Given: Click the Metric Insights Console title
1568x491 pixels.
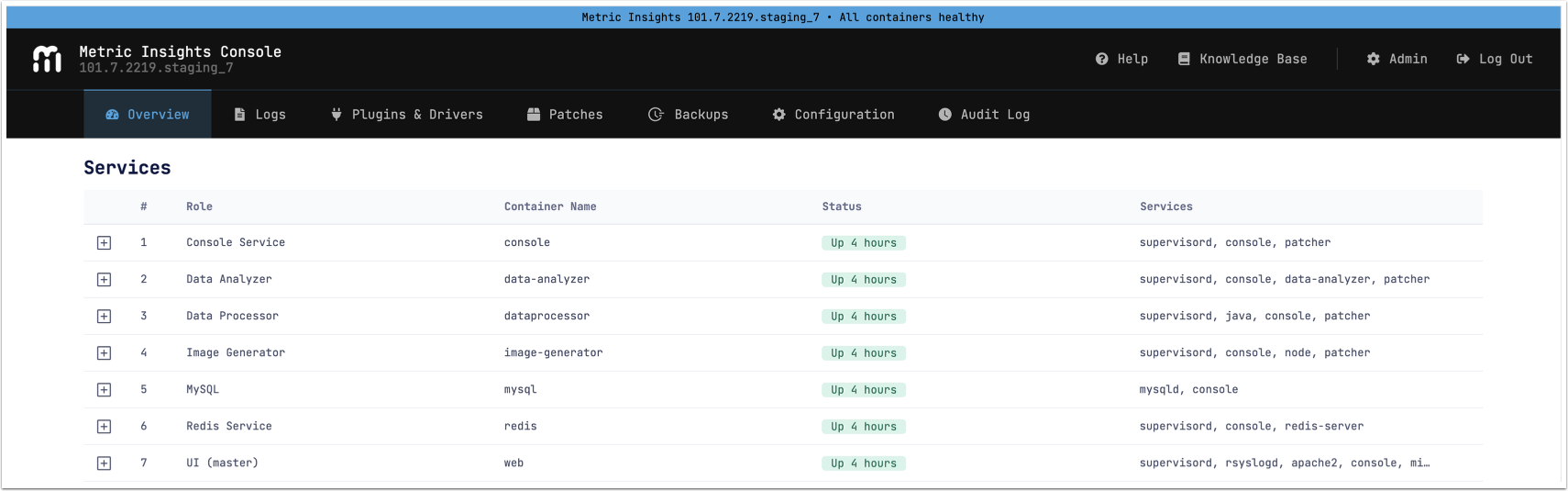Looking at the screenshot, I should 181,51.
